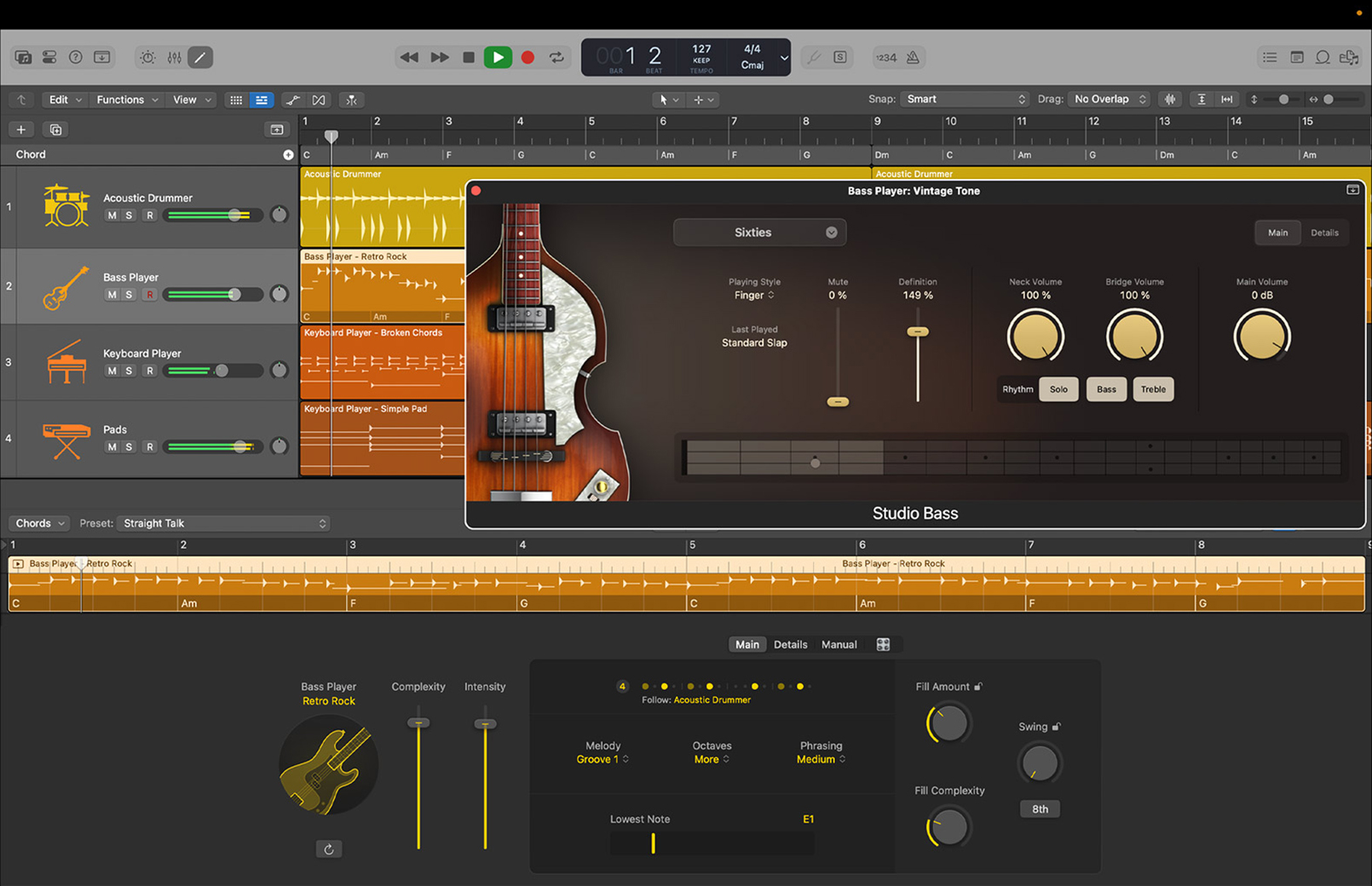Click the scissors split icon in the editor toolbar

pyautogui.click(x=351, y=100)
